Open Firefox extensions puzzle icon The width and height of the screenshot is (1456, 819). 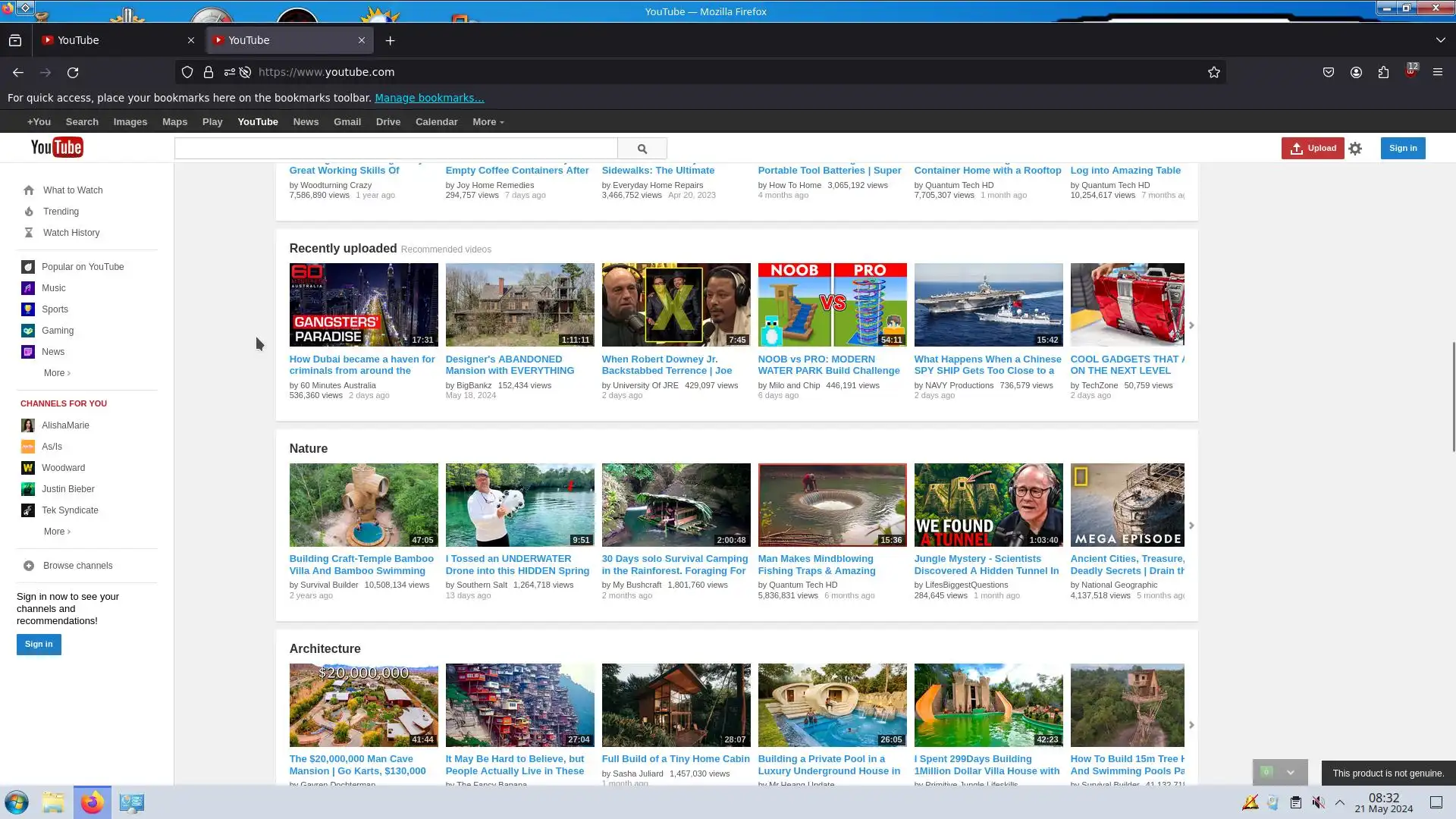1383,72
